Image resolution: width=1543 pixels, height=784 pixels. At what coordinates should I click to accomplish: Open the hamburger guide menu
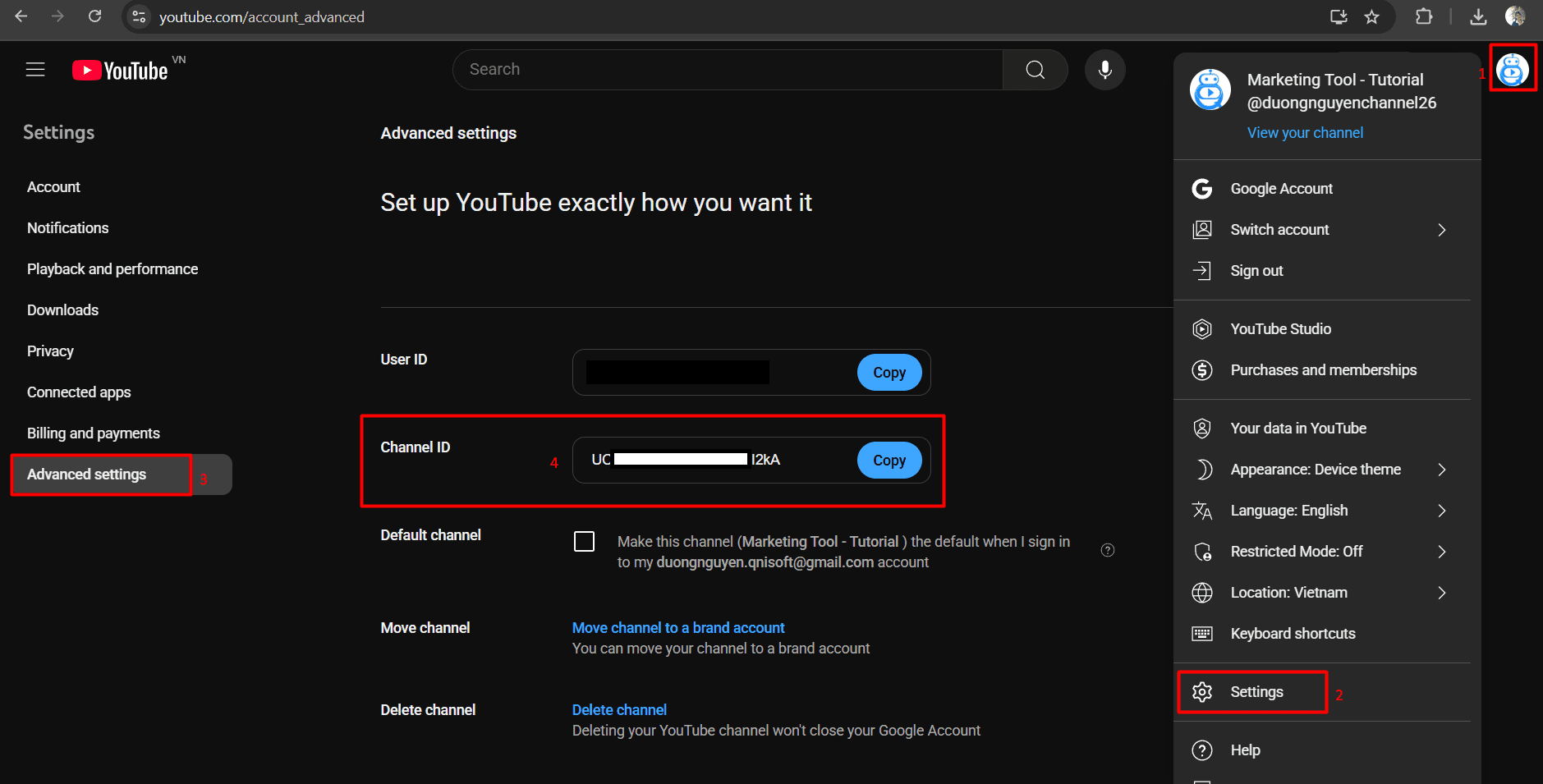(x=35, y=70)
